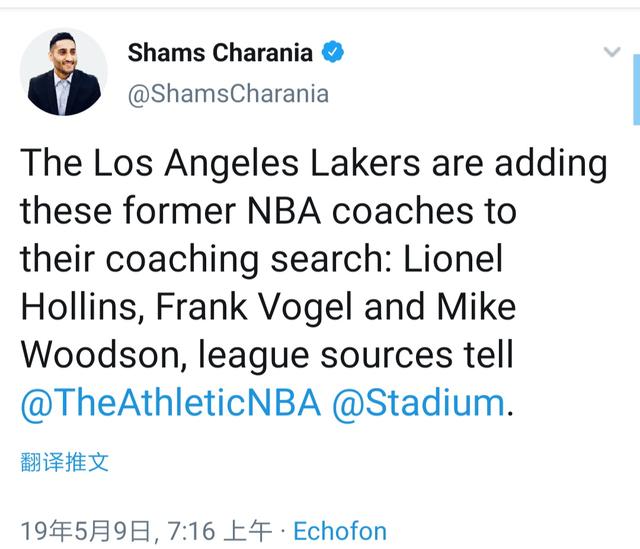Click the word Lakers in tweet
640x549 pixels.
coord(365,163)
